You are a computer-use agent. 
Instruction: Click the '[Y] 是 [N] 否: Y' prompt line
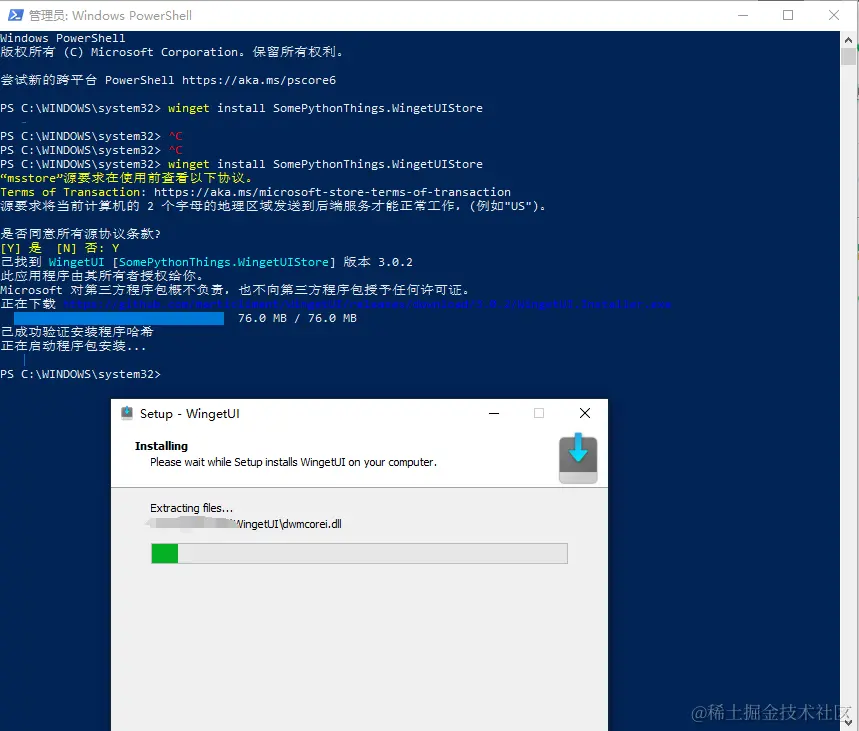coord(60,248)
